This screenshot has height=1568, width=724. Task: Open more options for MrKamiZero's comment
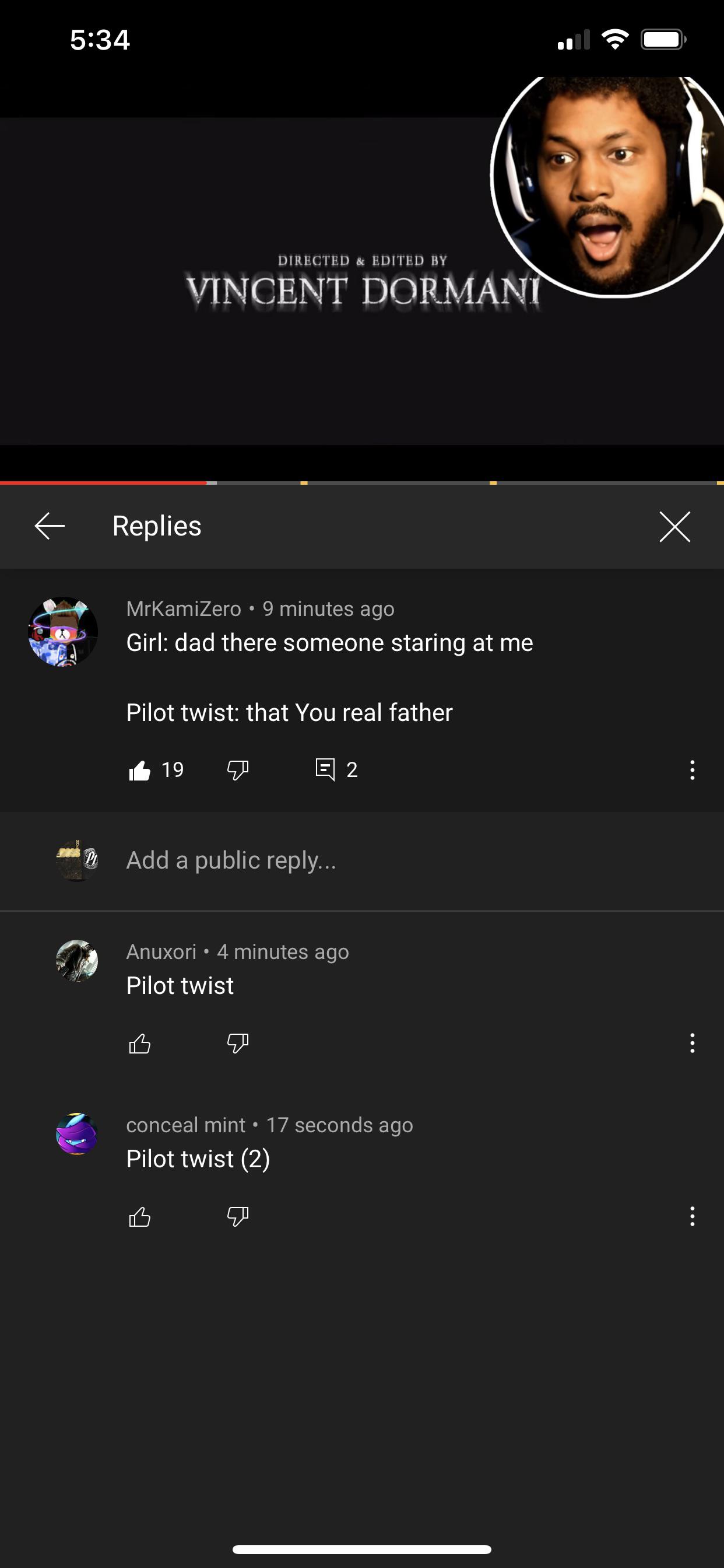[692, 770]
